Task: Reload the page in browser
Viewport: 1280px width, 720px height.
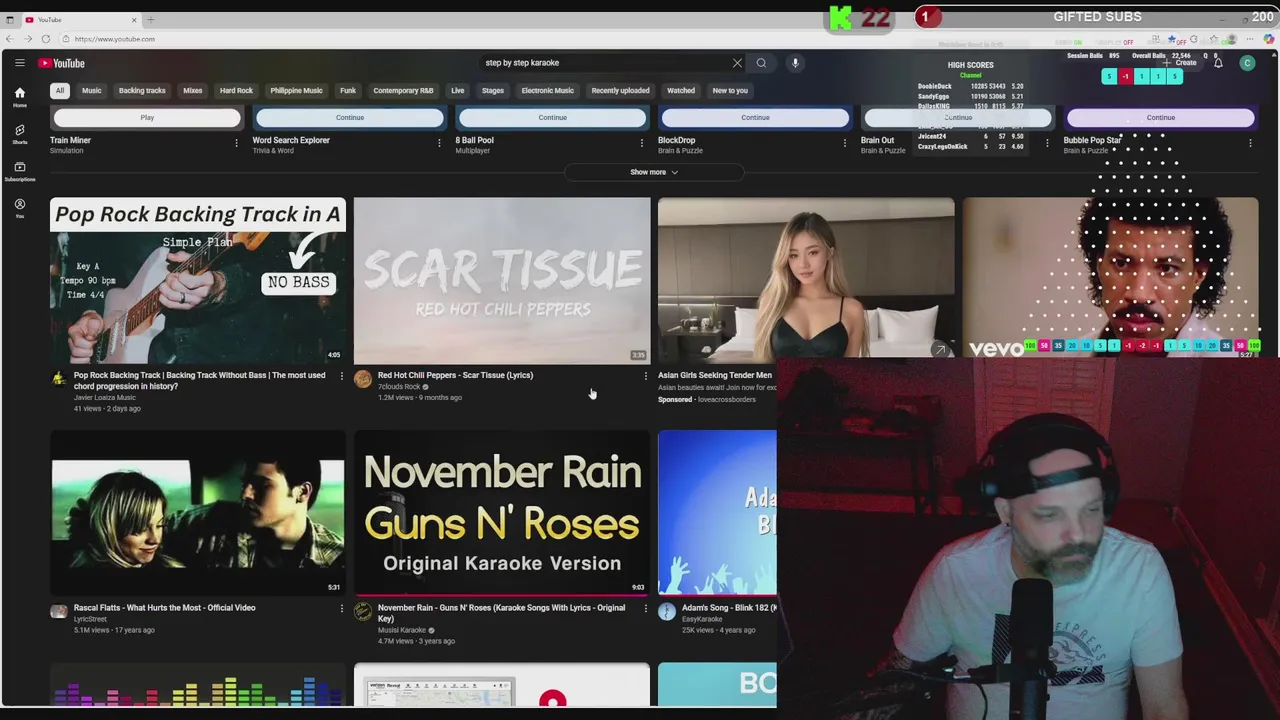Action: [x=45, y=39]
